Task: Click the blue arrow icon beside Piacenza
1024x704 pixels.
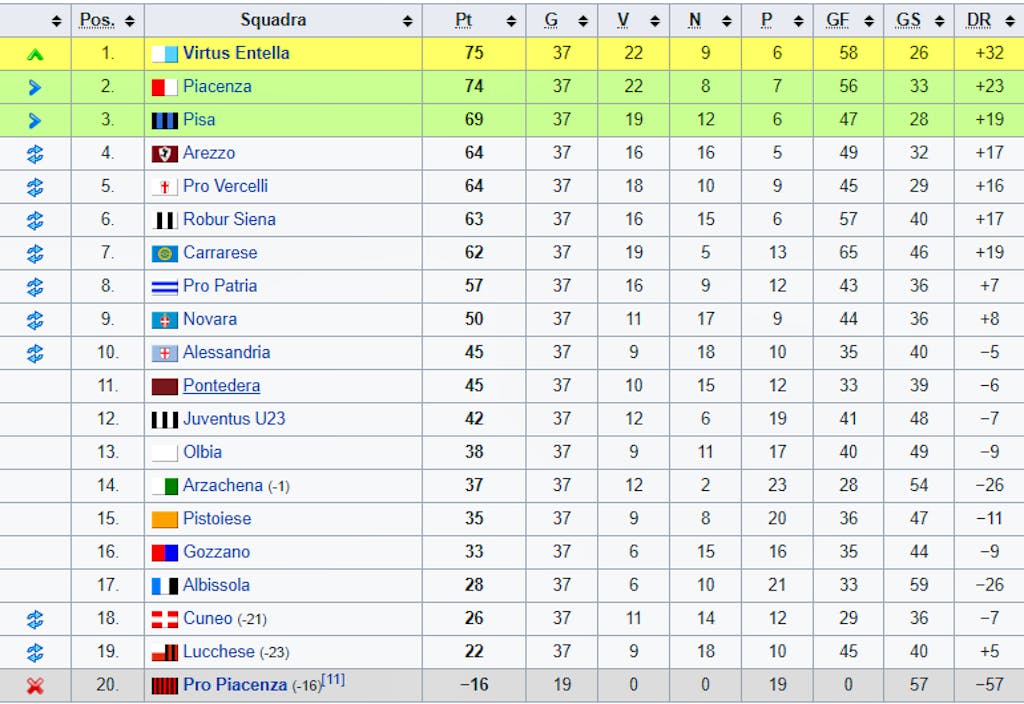Action: (35, 88)
